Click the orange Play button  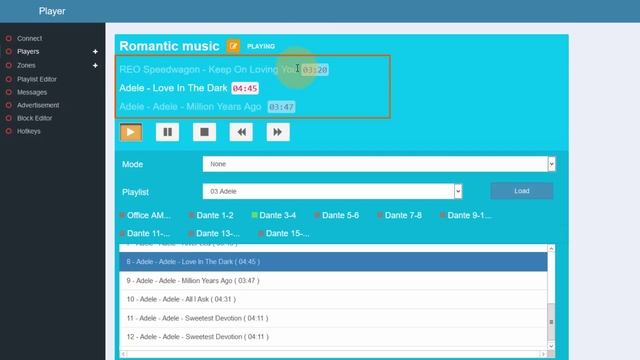coord(131,132)
